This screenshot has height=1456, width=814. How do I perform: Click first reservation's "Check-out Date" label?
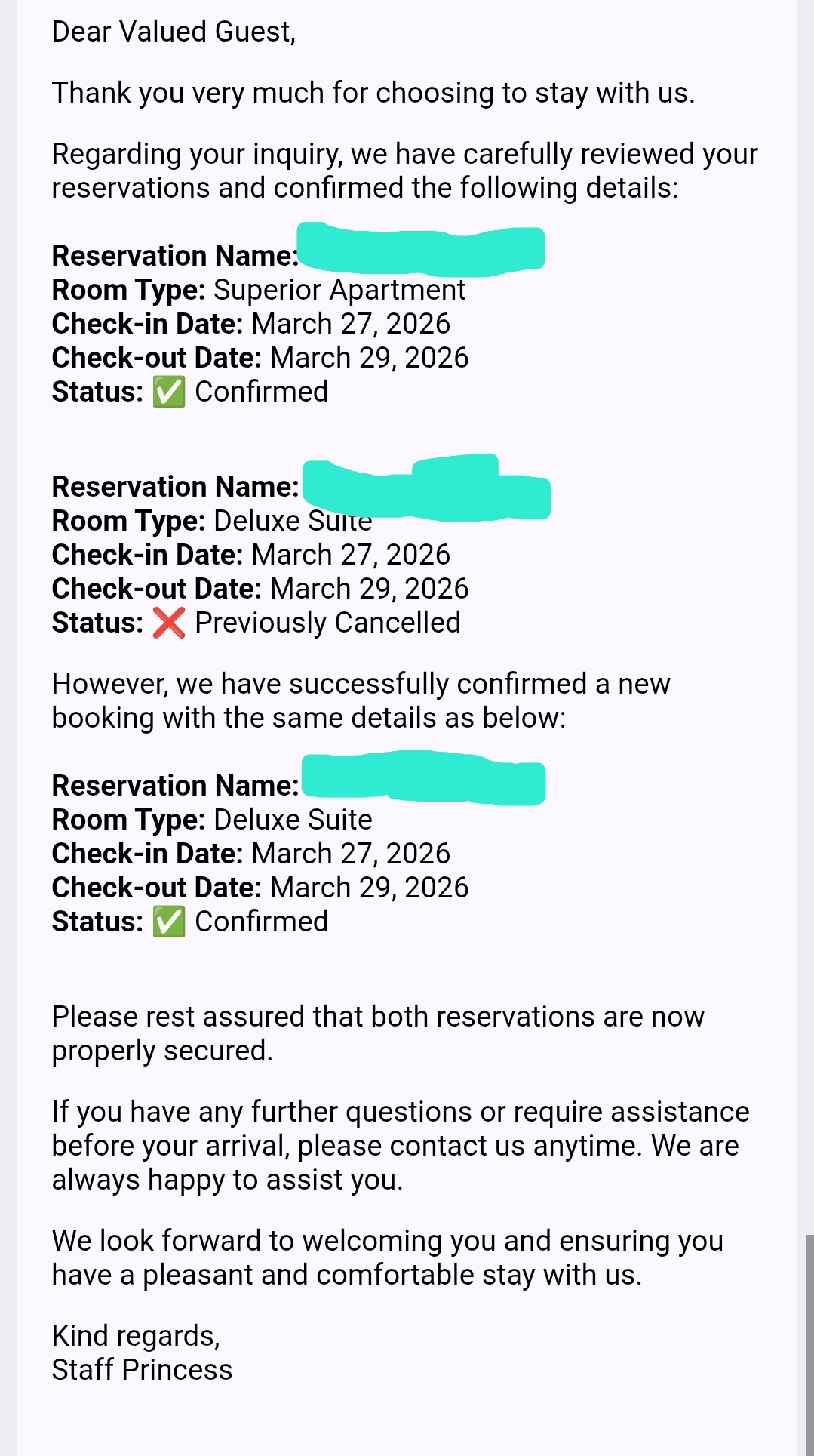click(x=156, y=359)
